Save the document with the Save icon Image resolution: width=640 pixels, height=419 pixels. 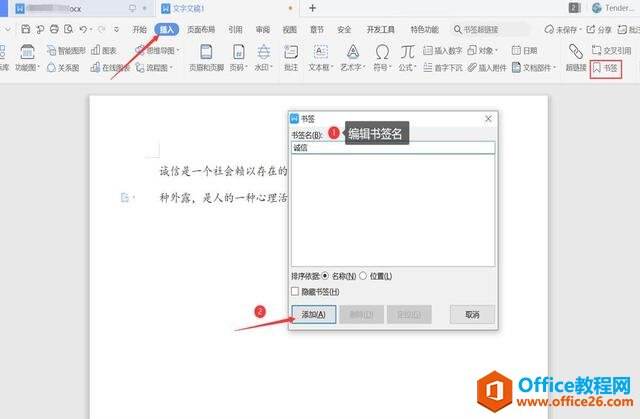coord(26,29)
